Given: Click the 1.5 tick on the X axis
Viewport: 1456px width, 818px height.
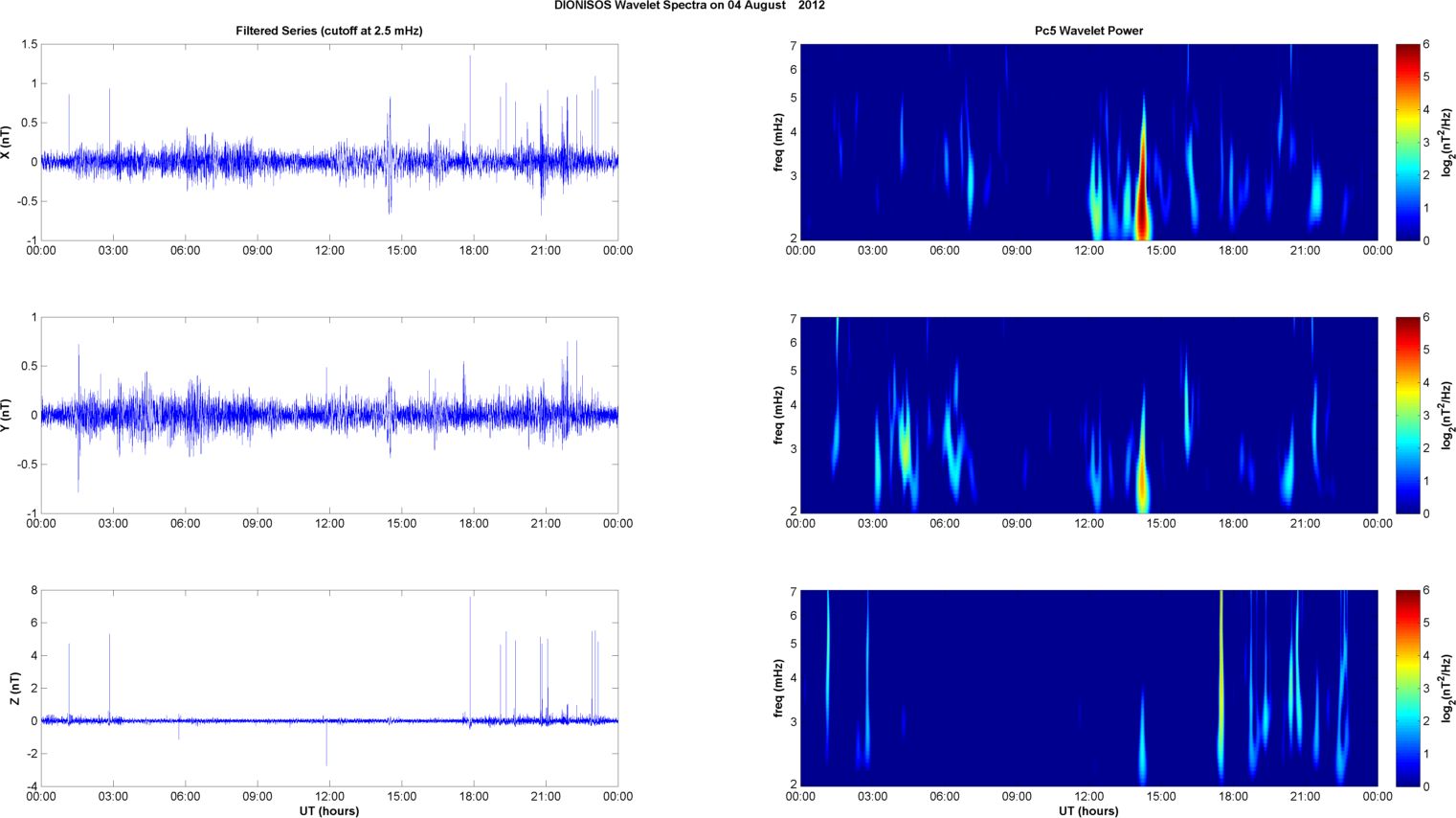Looking at the screenshot, I should [x=29, y=44].
